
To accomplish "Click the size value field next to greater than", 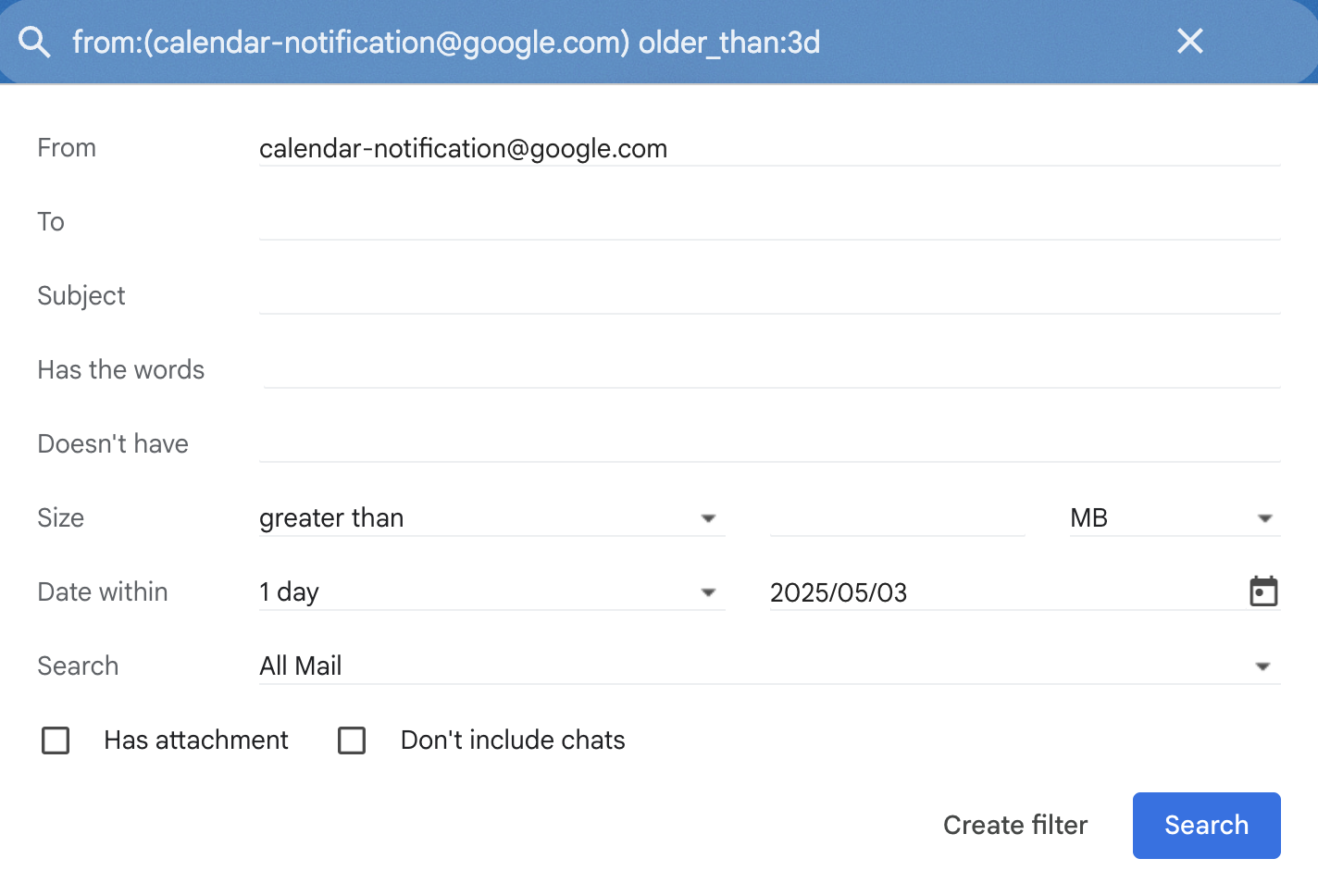I will (x=896, y=518).
